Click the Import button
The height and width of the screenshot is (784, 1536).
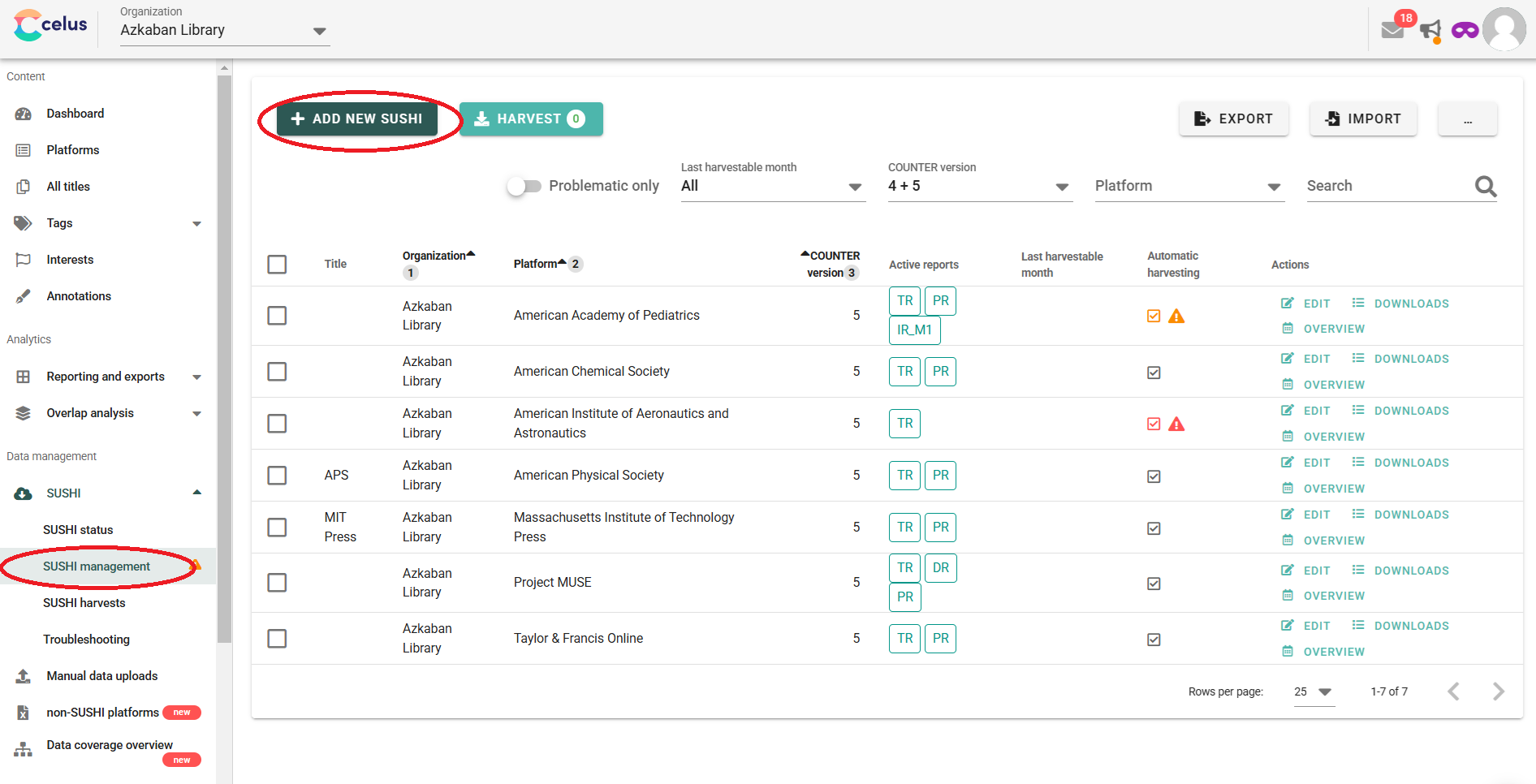(x=1363, y=119)
